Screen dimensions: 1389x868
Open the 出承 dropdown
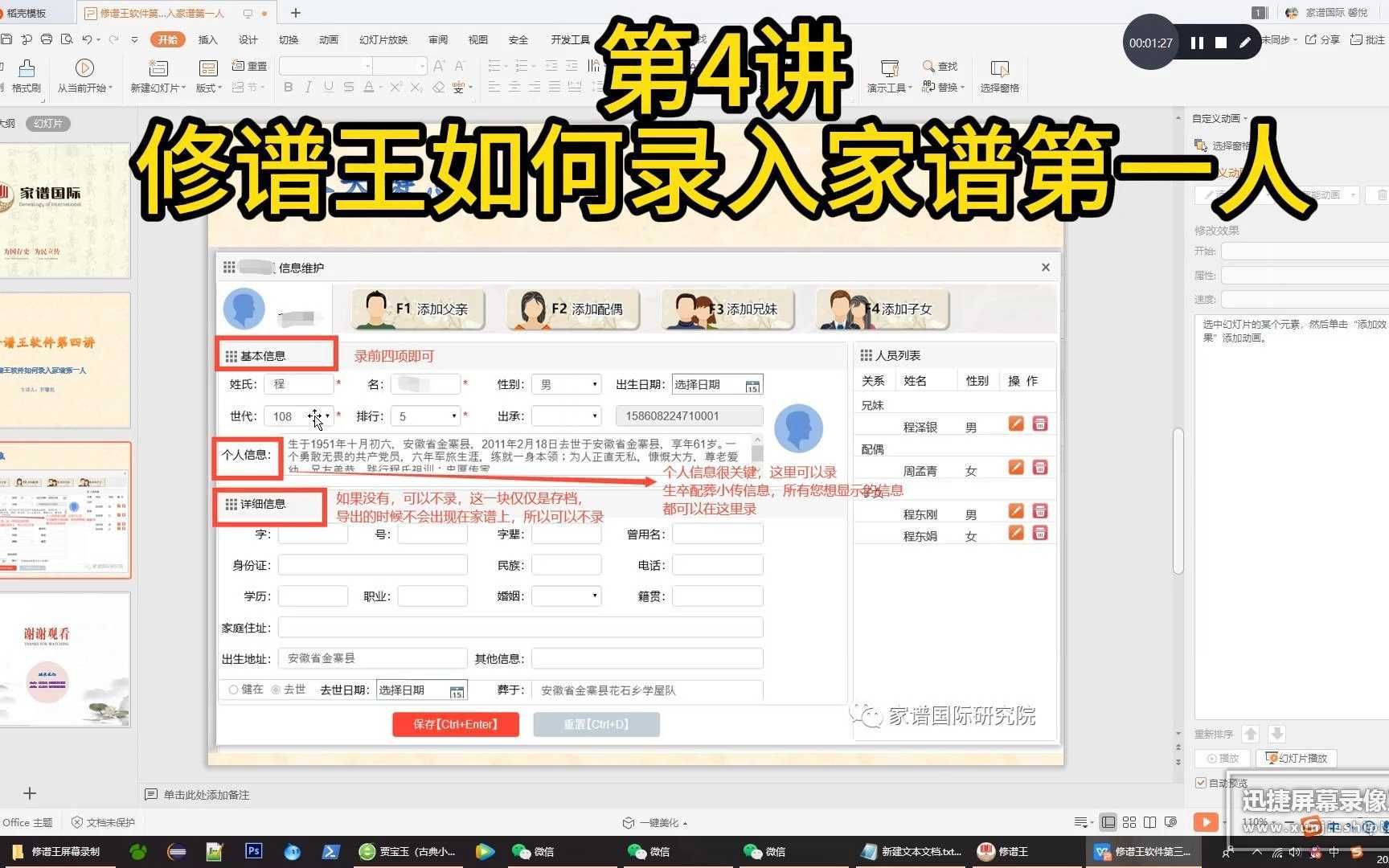click(x=566, y=416)
